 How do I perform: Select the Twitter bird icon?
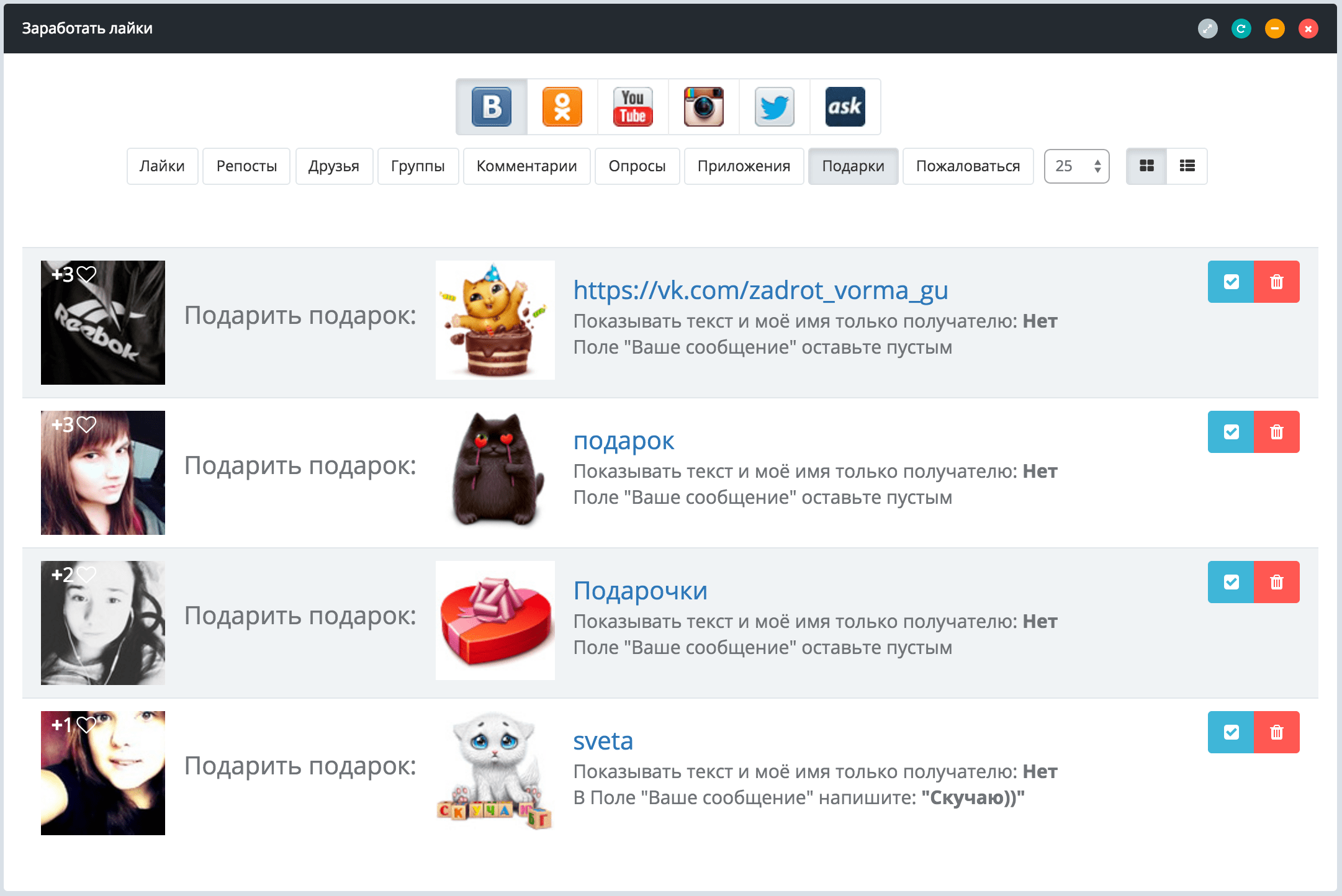(x=775, y=107)
